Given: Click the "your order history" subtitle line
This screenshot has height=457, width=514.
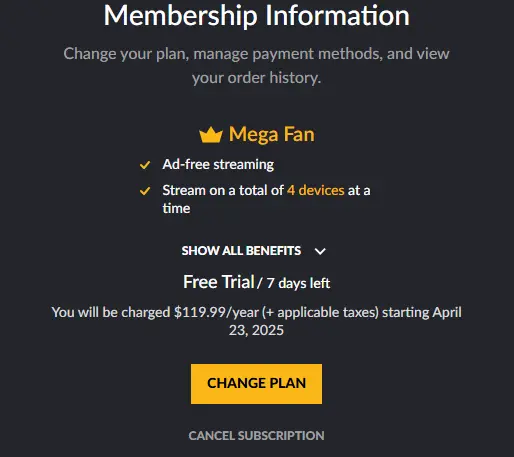Looking at the screenshot, I should (256, 78).
